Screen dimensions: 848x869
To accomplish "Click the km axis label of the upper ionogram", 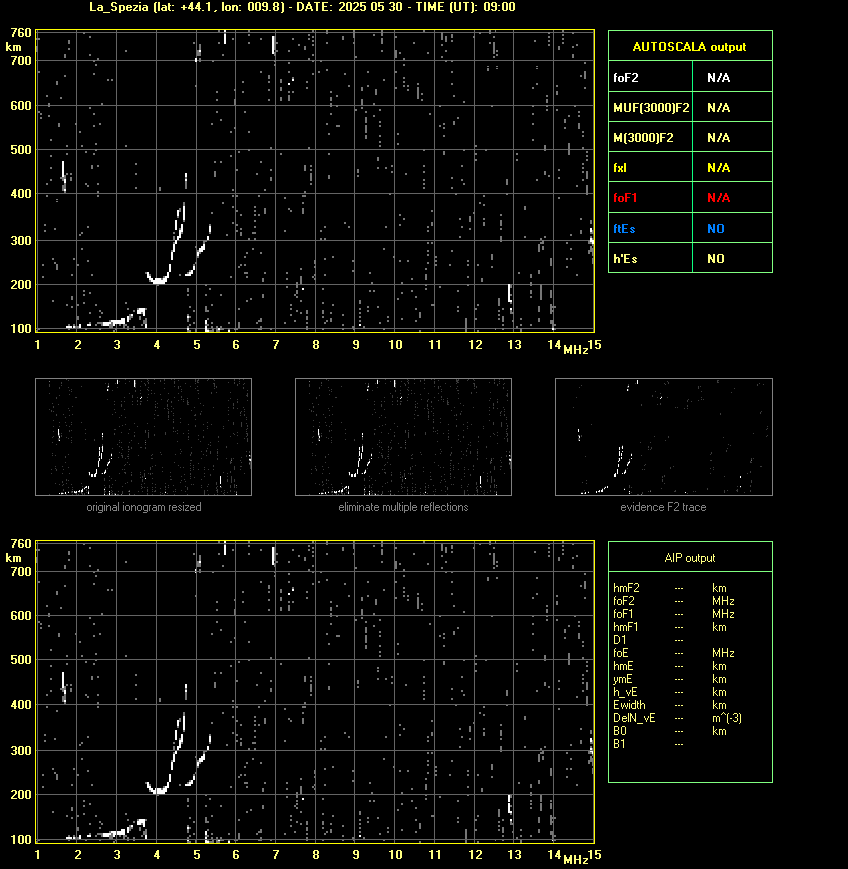I will tap(13, 47).
